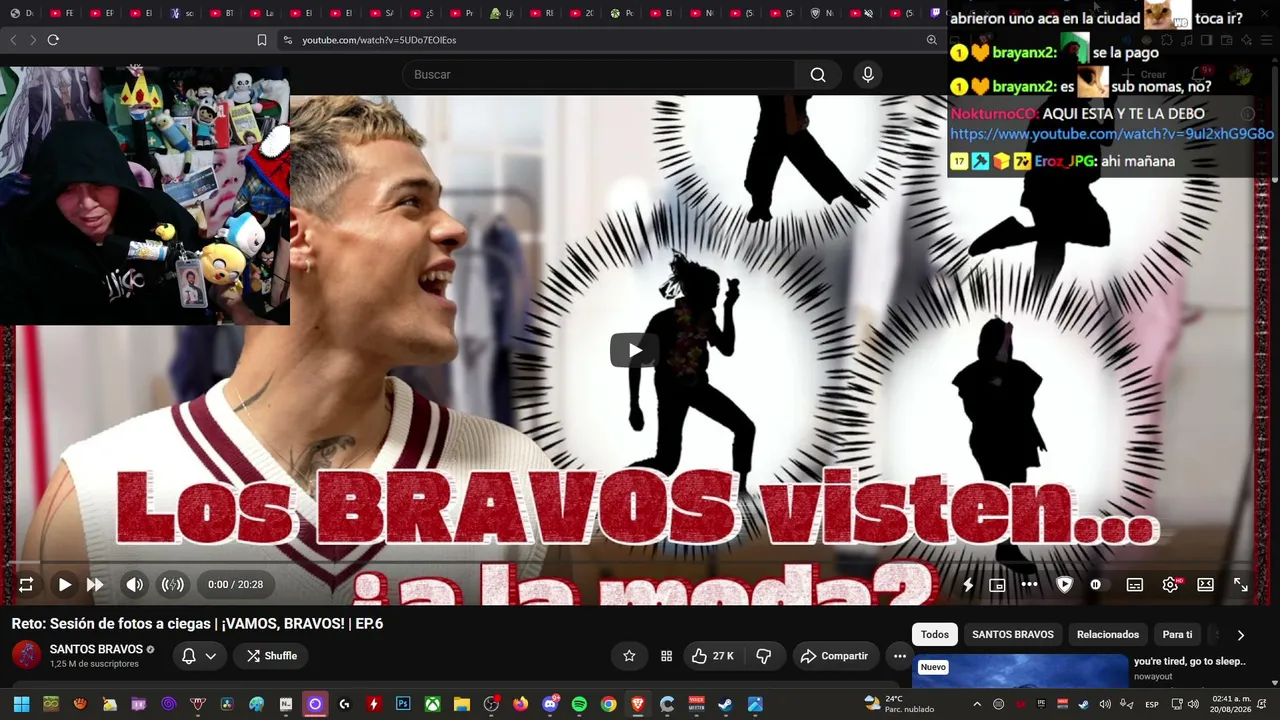Open miniplayer from the player controls

997,585
